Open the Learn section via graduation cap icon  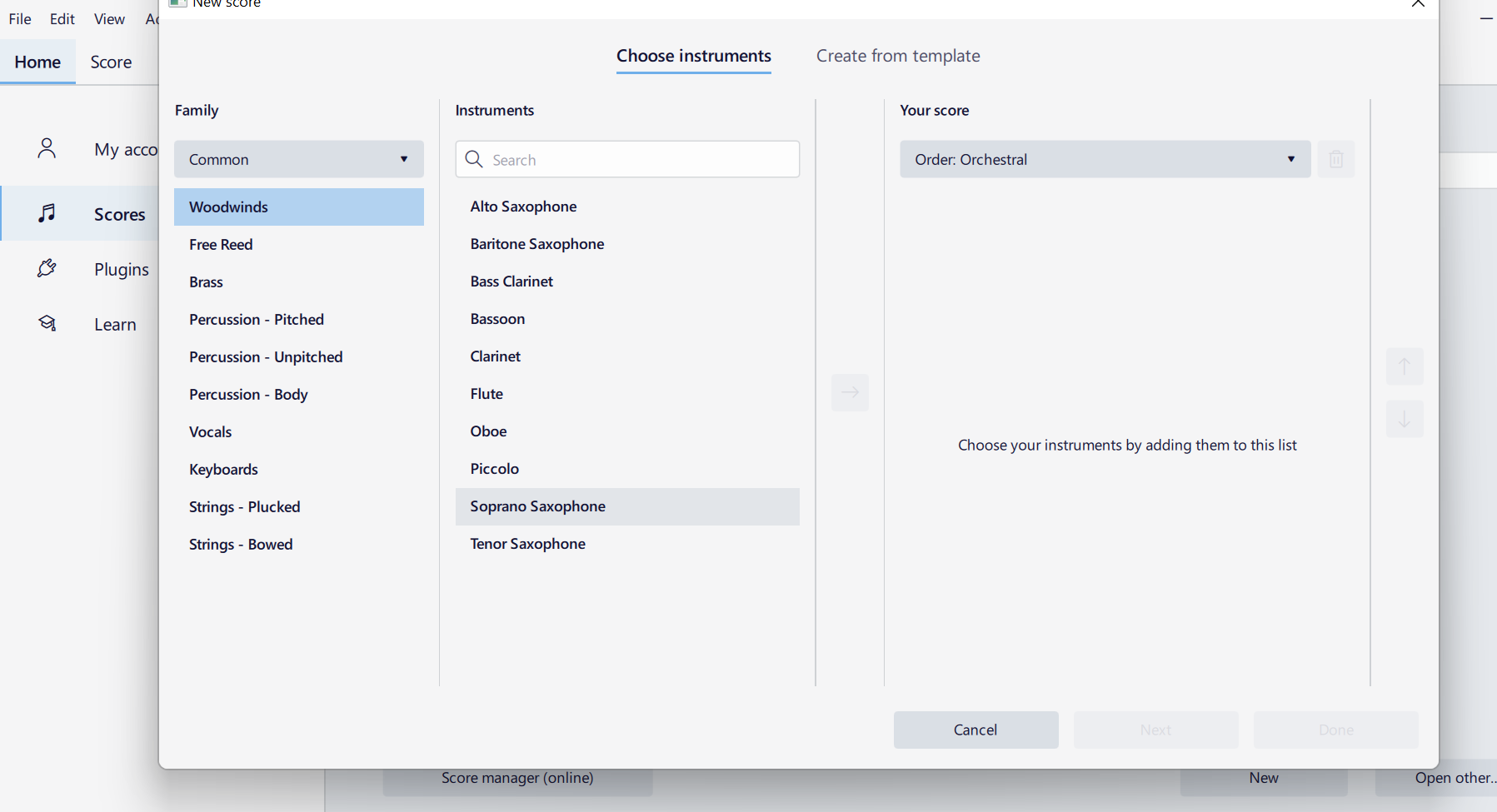47,323
